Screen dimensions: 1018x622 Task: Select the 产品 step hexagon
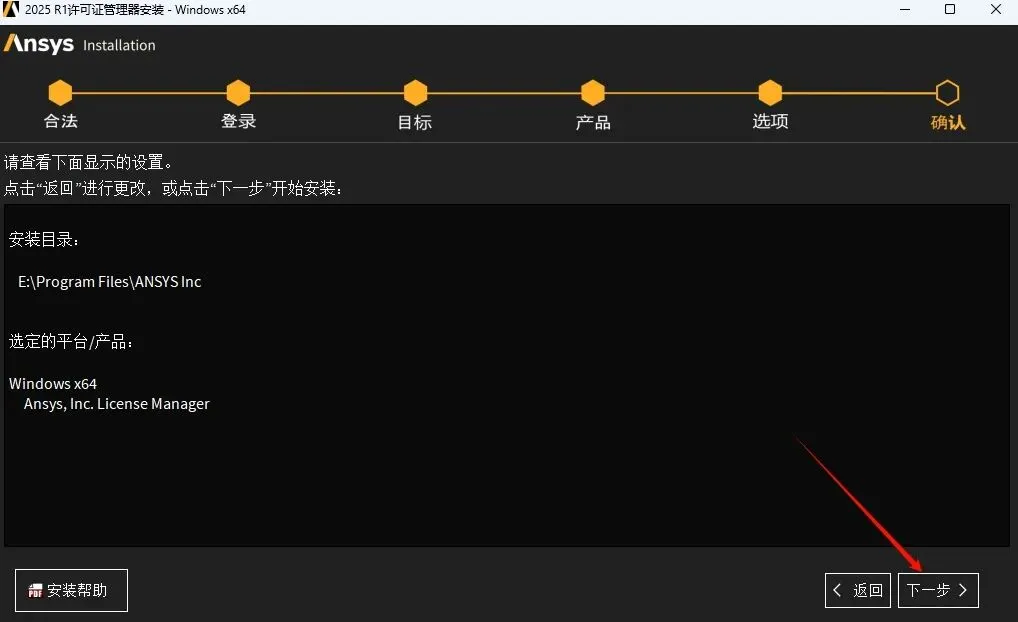pos(593,93)
